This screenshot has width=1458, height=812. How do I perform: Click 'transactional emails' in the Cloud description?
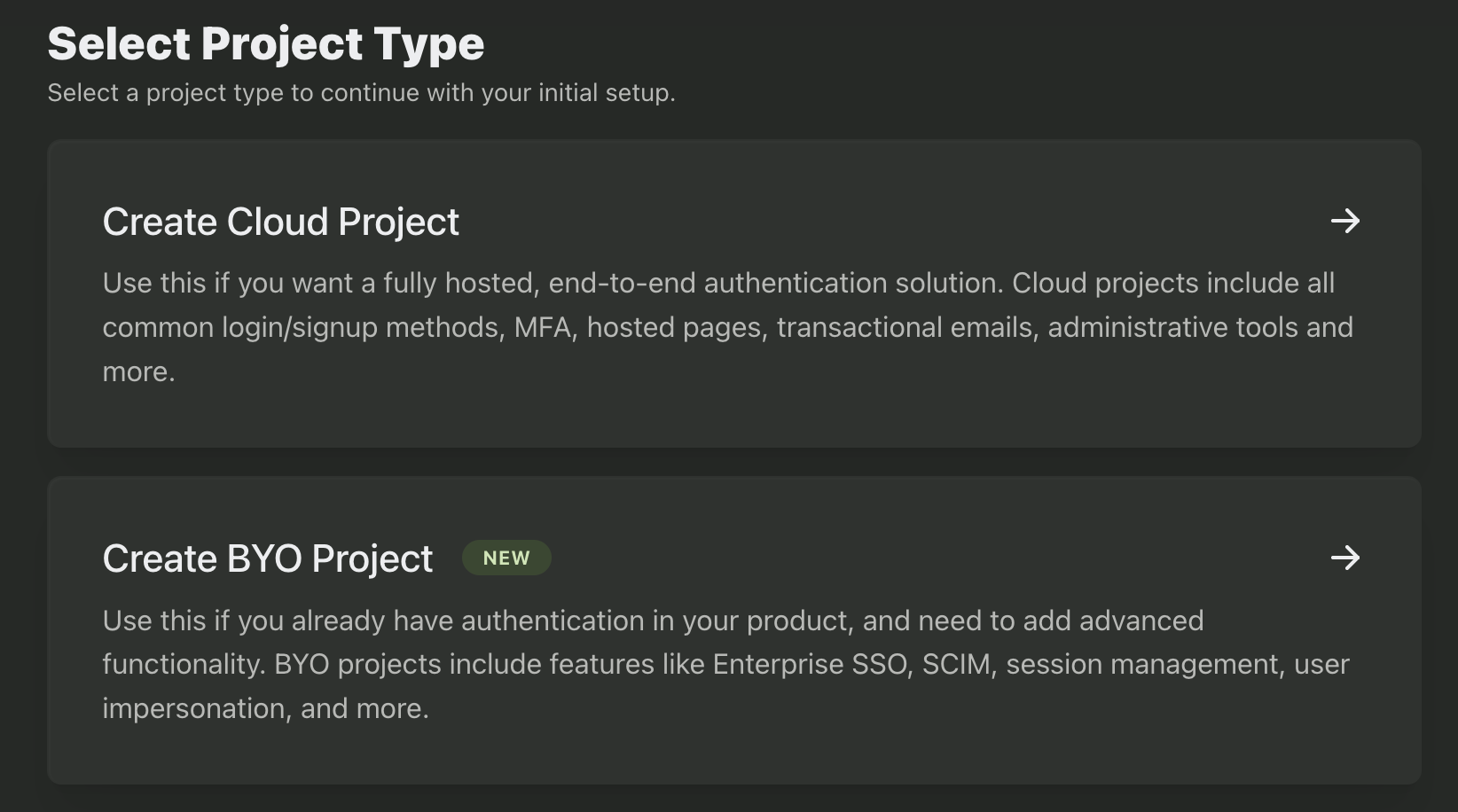[x=906, y=327]
